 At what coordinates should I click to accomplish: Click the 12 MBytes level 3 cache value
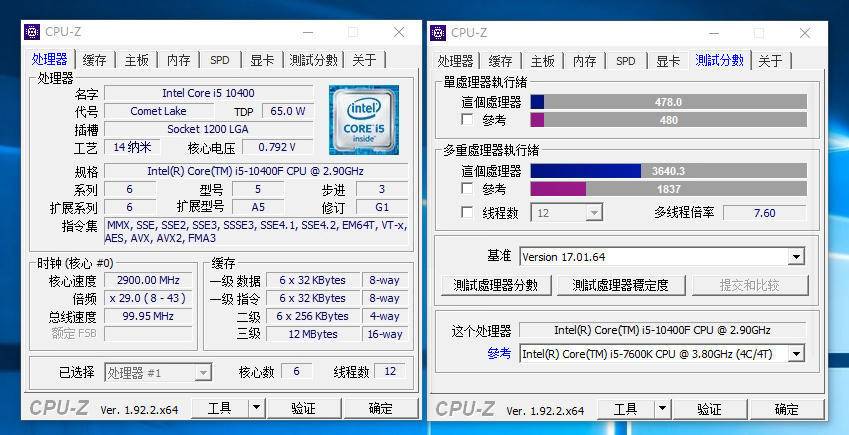pyautogui.click(x=313, y=334)
